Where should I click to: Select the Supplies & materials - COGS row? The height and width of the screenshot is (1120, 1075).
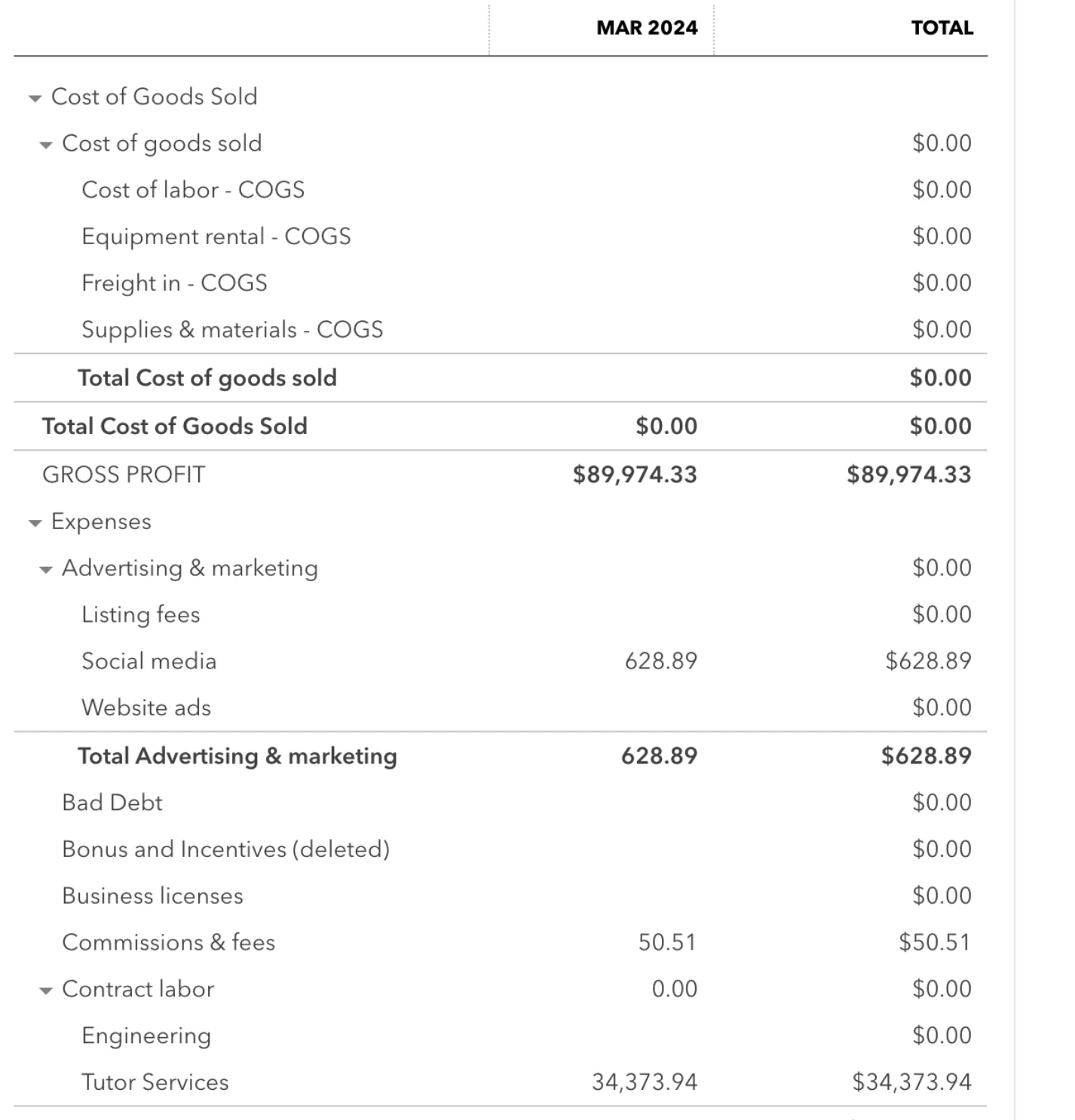click(x=500, y=330)
